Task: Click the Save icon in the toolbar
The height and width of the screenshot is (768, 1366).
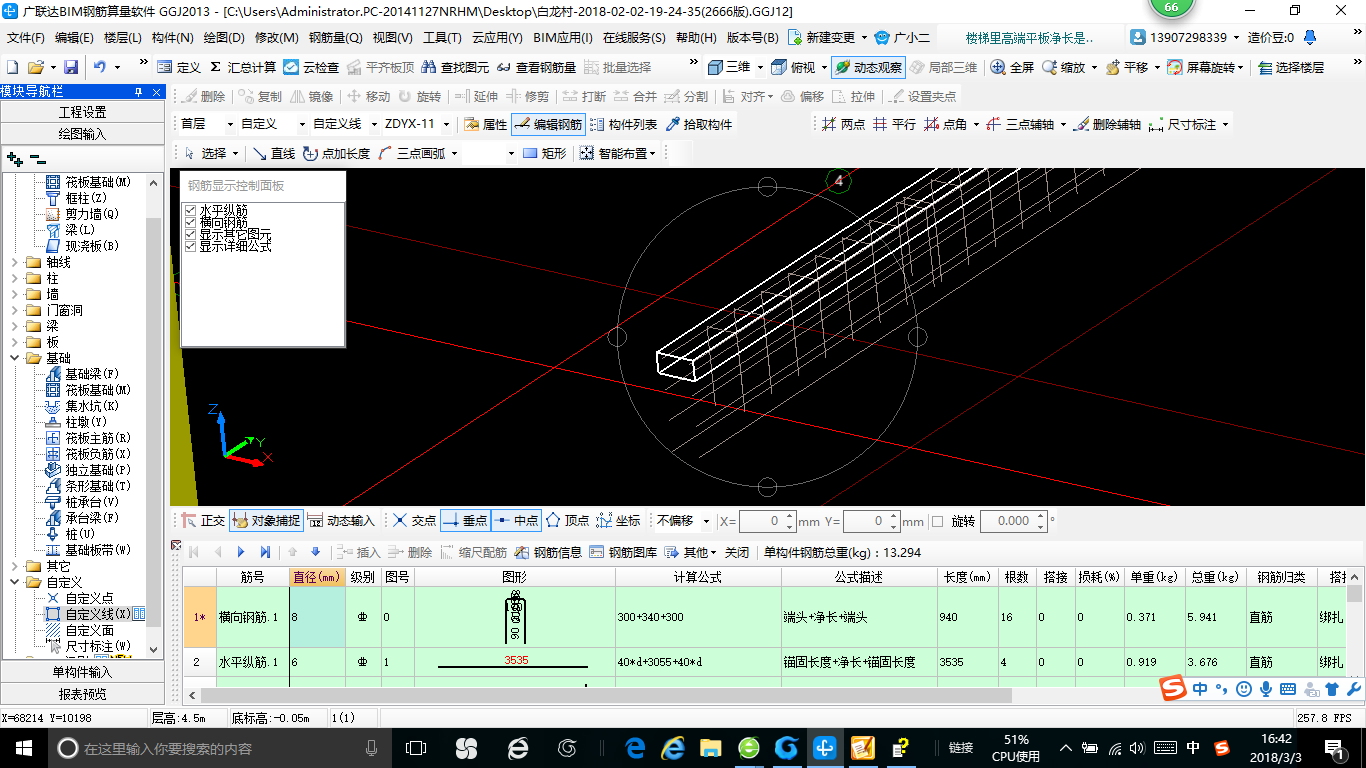Action: point(71,67)
